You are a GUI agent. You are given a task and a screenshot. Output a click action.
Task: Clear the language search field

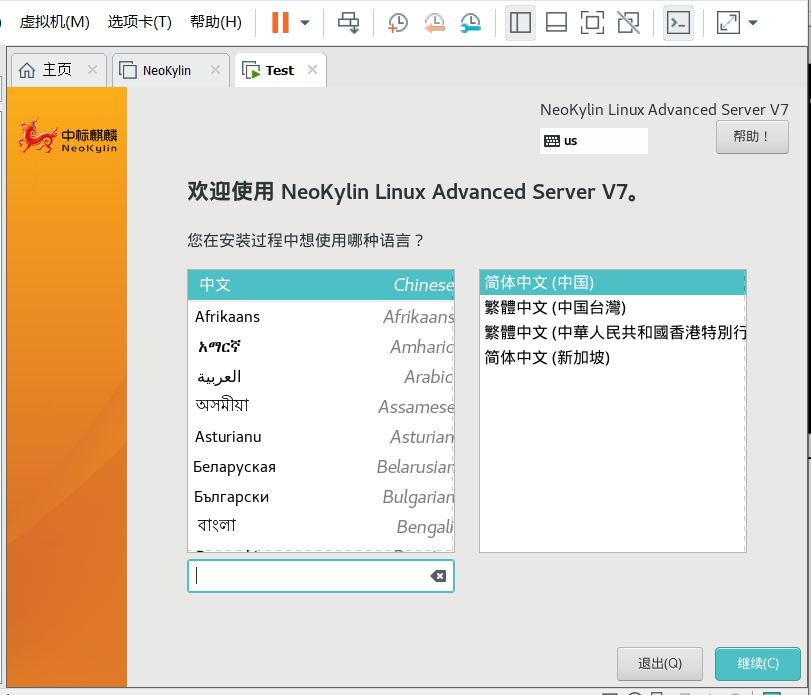click(x=438, y=576)
